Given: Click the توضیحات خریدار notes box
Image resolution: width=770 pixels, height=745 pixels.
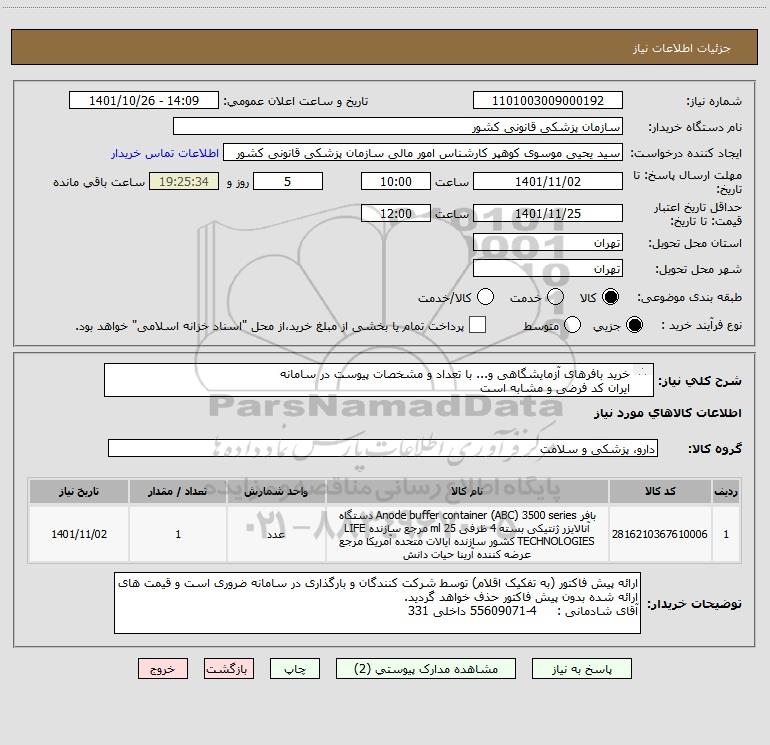Looking at the screenshot, I should pyautogui.click(x=377, y=603).
